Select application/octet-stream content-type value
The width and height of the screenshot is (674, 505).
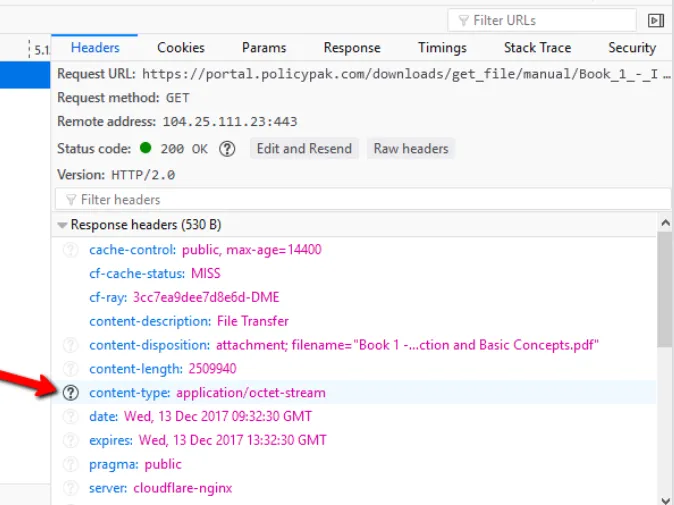pos(251,393)
